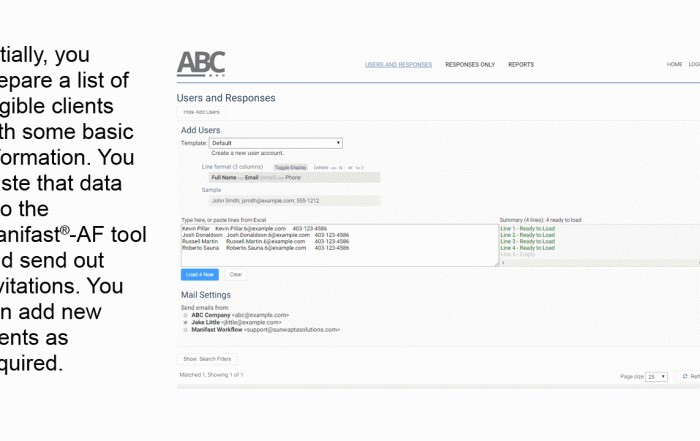The height and width of the screenshot is (441, 700).
Task: Switch to Responses Only tab
Action: click(470, 65)
